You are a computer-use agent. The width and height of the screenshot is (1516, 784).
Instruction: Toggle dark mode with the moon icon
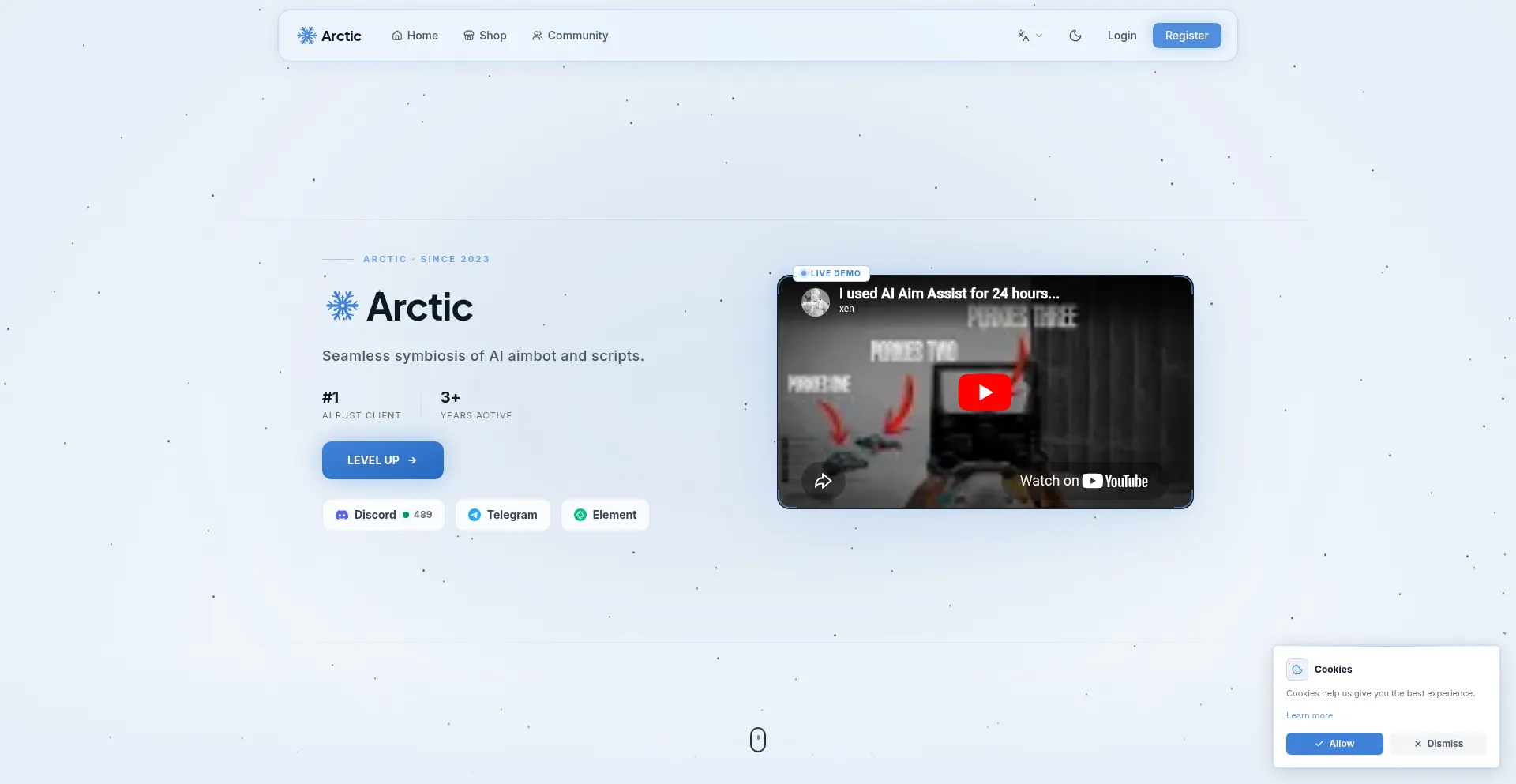[1075, 36]
